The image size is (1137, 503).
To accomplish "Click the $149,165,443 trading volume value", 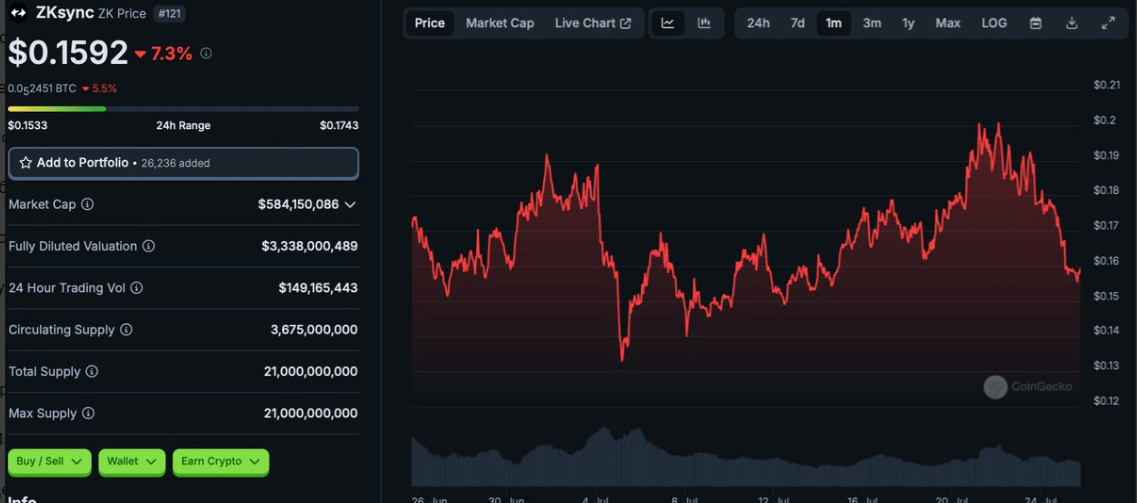I will [318, 288].
